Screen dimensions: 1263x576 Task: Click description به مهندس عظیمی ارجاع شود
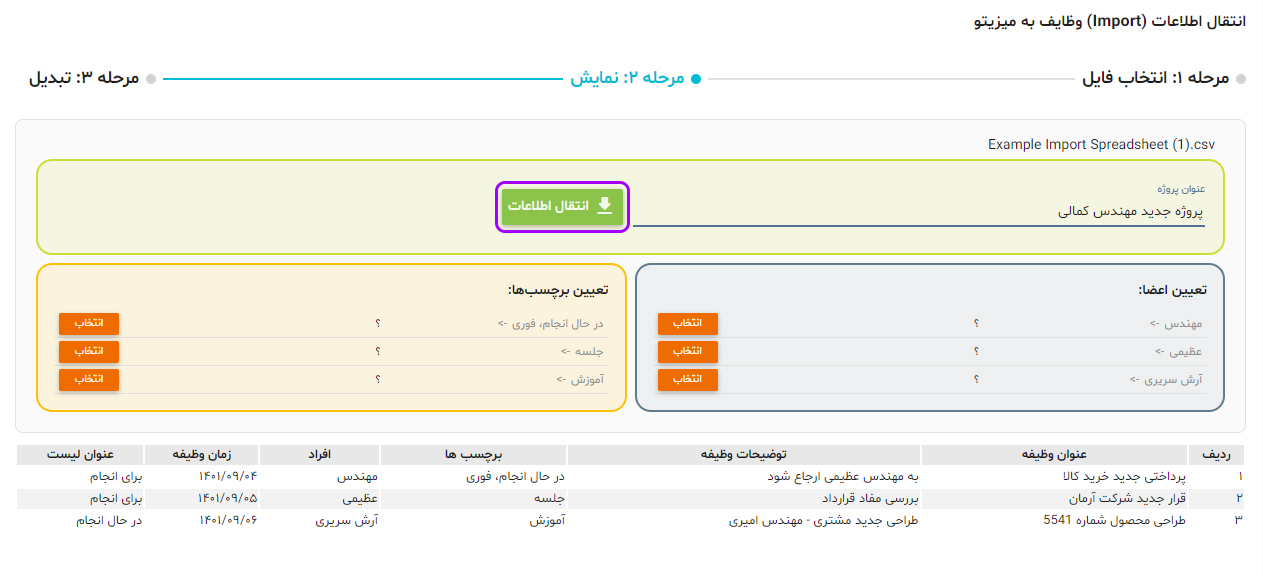click(845, 476)
